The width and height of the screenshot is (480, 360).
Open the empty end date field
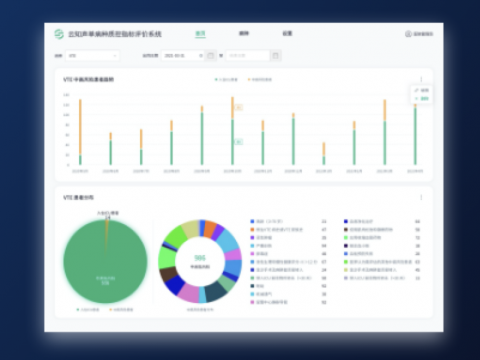[248, 56]
